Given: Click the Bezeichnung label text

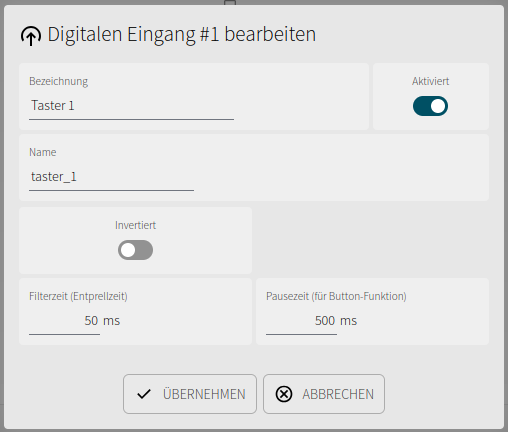Looking at the screenshot, I should 59,81.
